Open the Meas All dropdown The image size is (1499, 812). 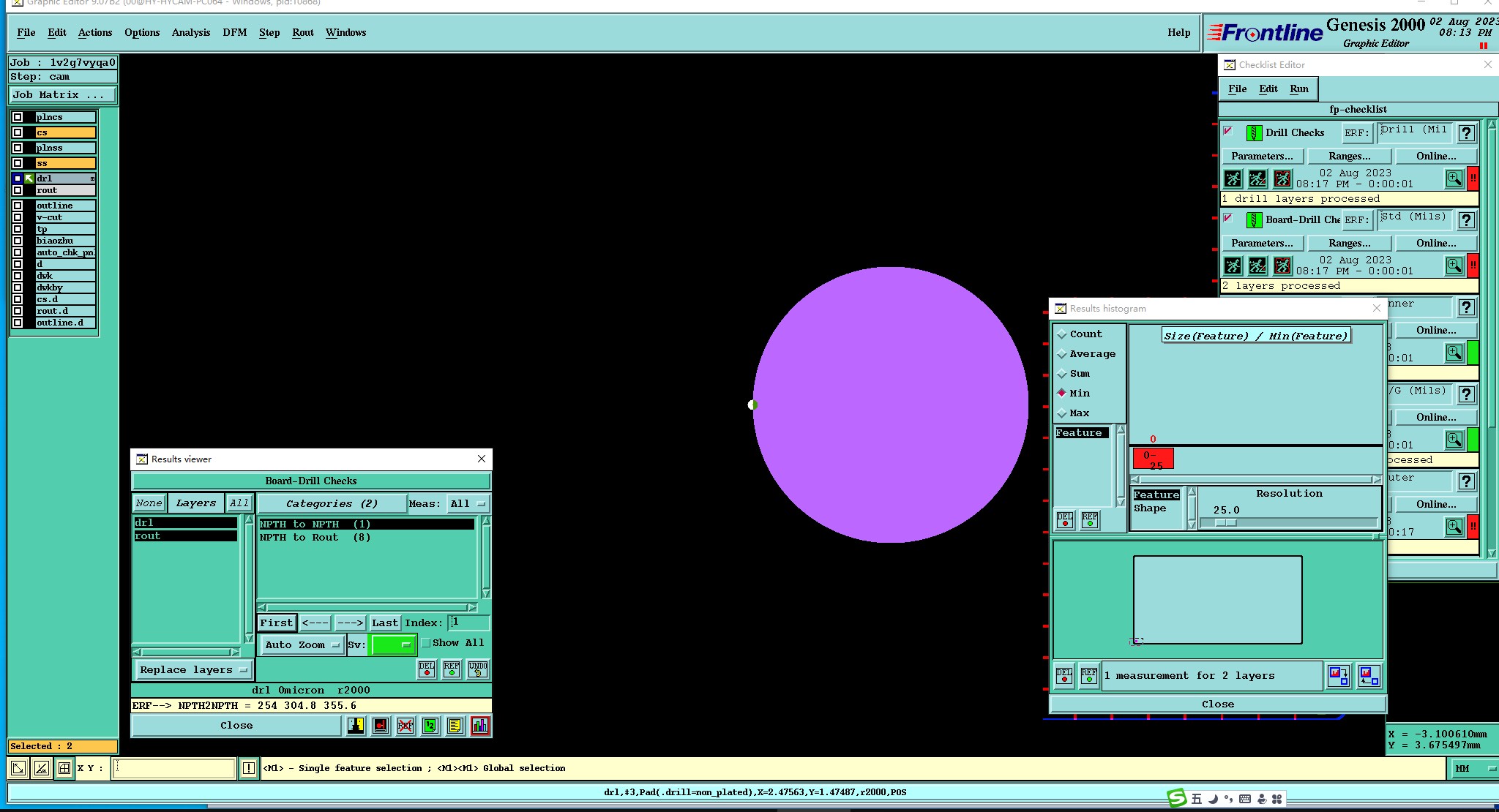click(468, 503)
